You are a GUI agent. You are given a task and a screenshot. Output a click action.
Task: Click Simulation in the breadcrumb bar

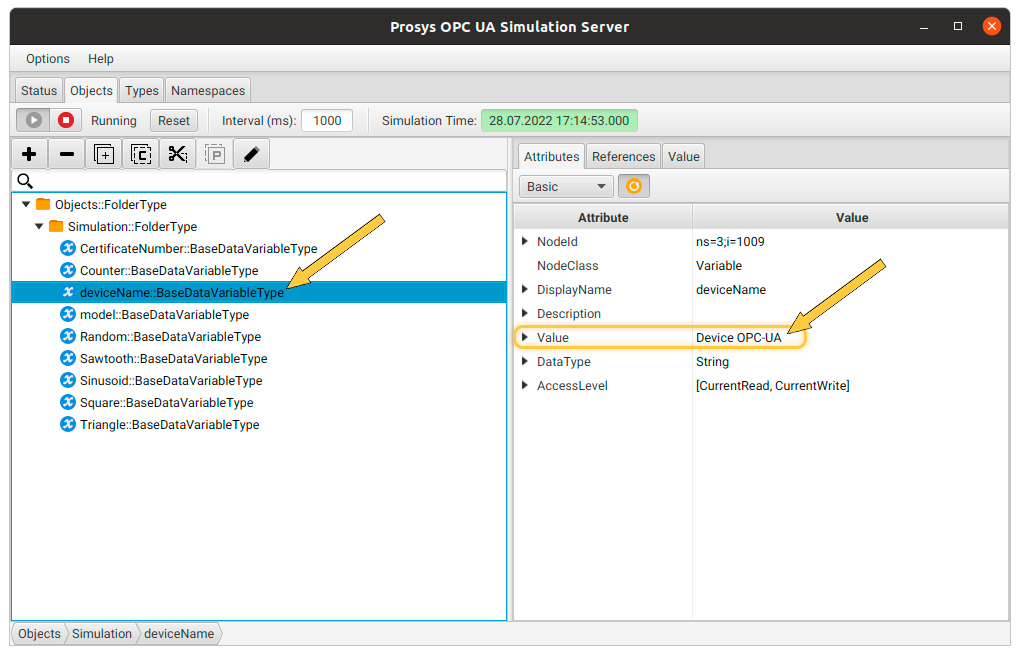tap(101, 634)
